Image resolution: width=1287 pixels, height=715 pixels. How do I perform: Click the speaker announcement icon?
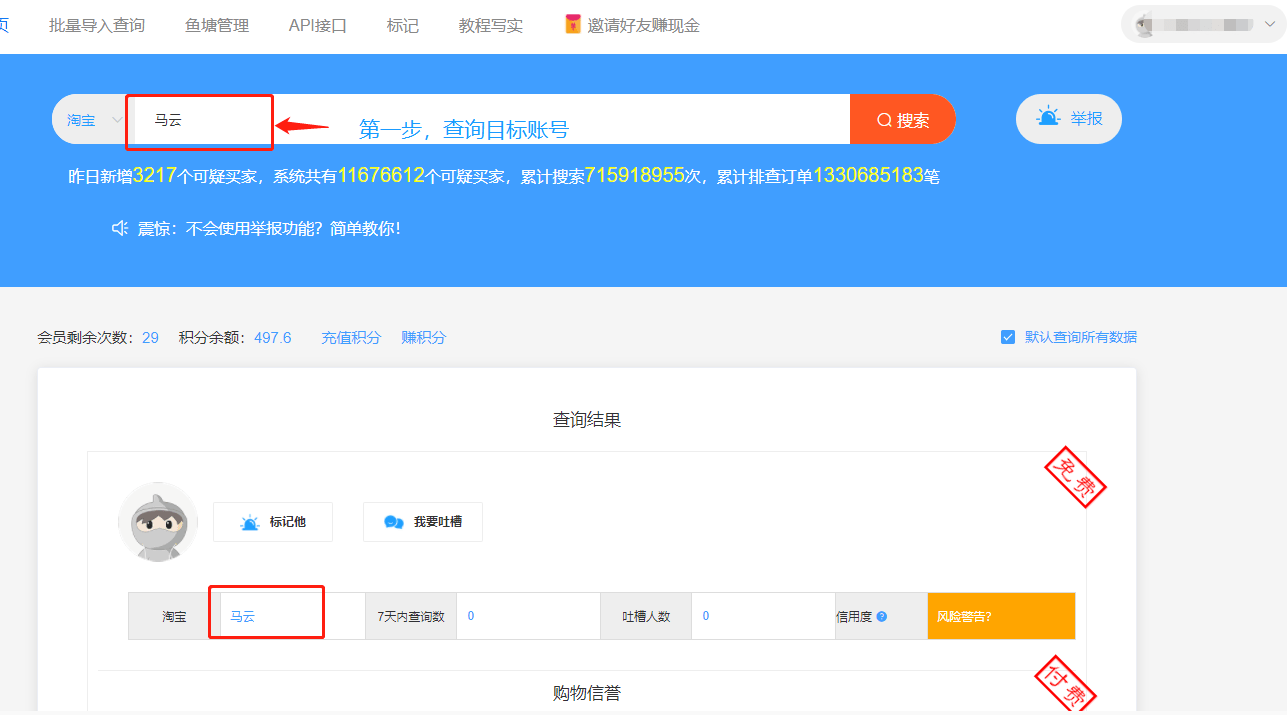[x=120, y=228]
